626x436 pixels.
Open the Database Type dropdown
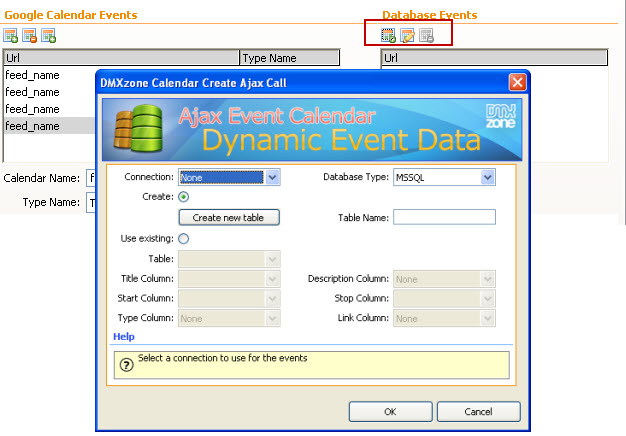click(444, 177)
